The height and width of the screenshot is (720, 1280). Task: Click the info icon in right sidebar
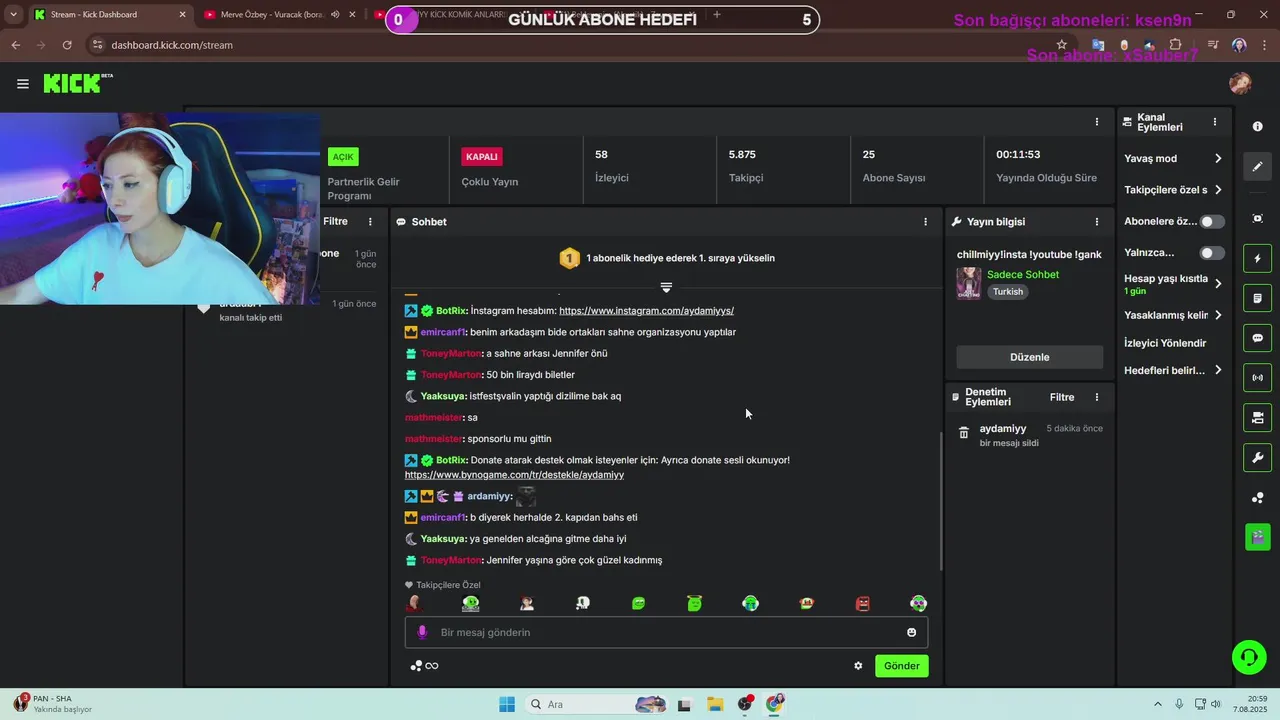[1258, 126]
